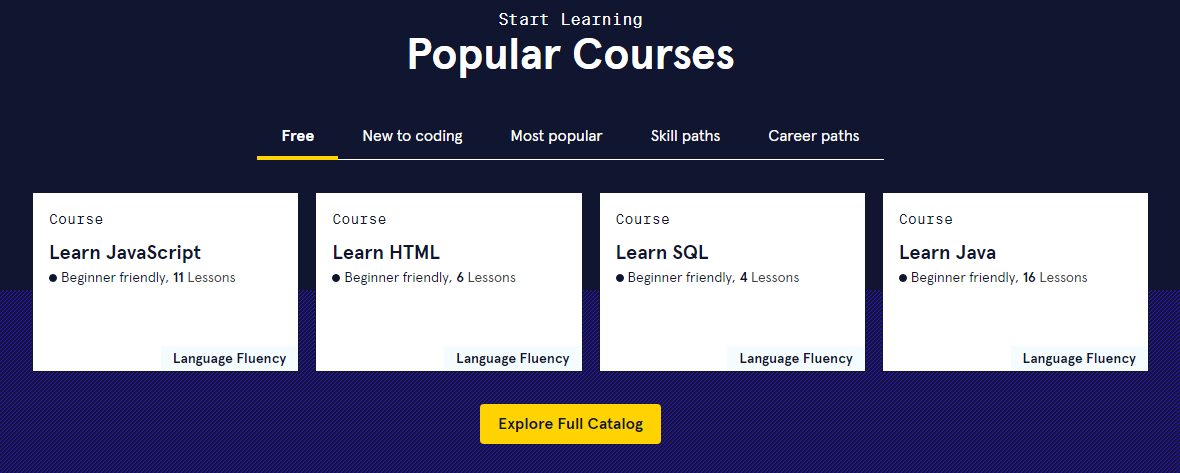Open the Most popular tab
This screenshot has height=473, width=1180.
[x=556, y=136]
